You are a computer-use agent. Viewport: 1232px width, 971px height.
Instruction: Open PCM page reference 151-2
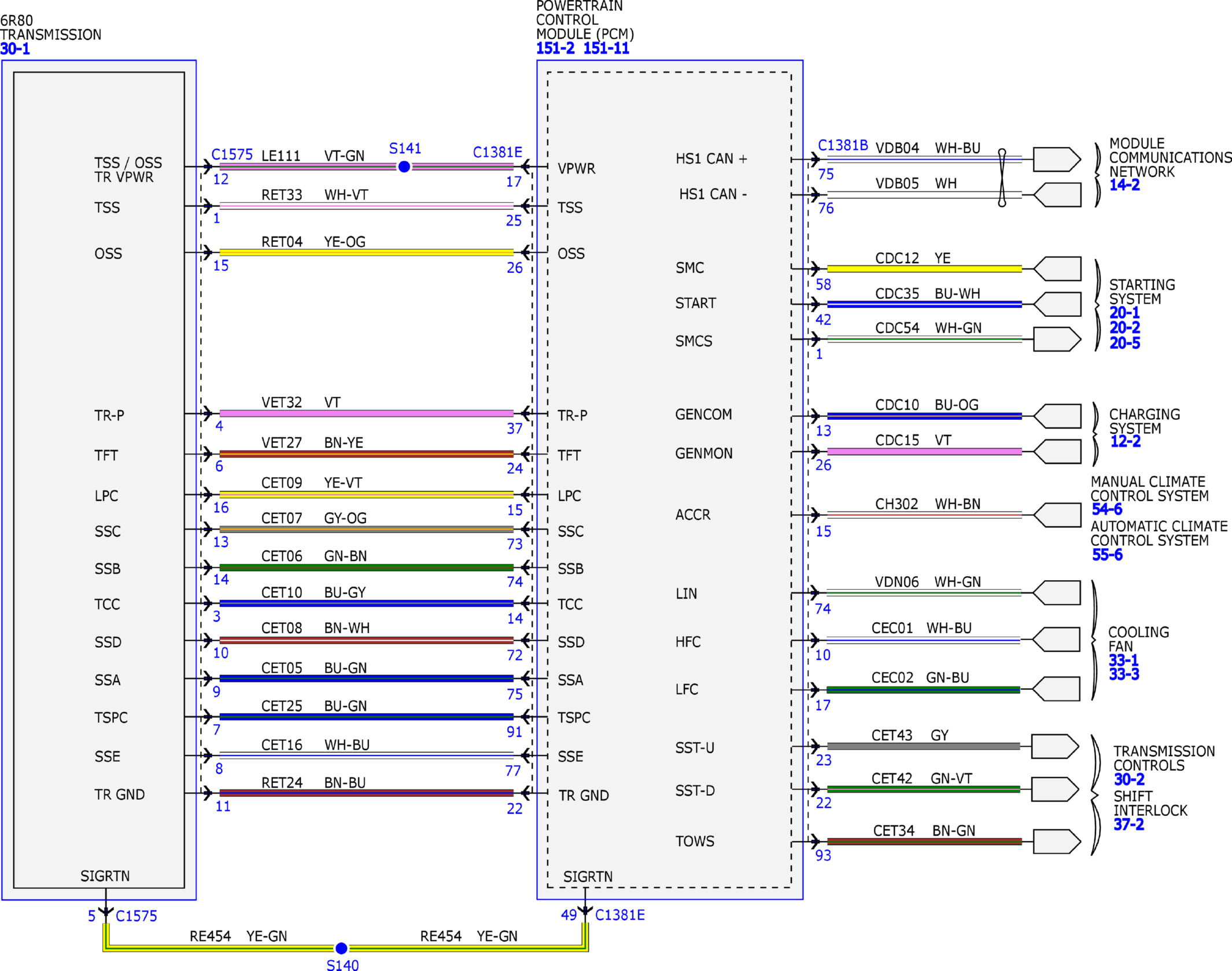[555, 49]
